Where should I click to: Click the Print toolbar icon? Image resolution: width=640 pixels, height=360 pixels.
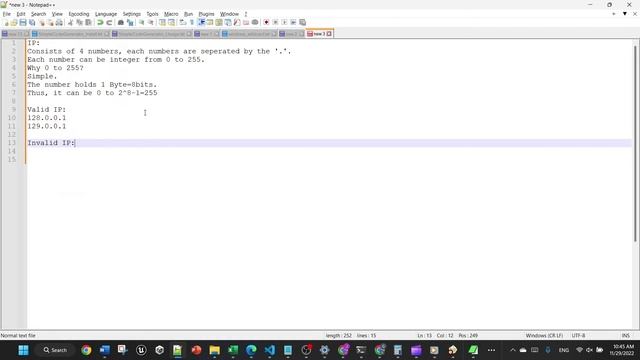click(x=59, y=22)
